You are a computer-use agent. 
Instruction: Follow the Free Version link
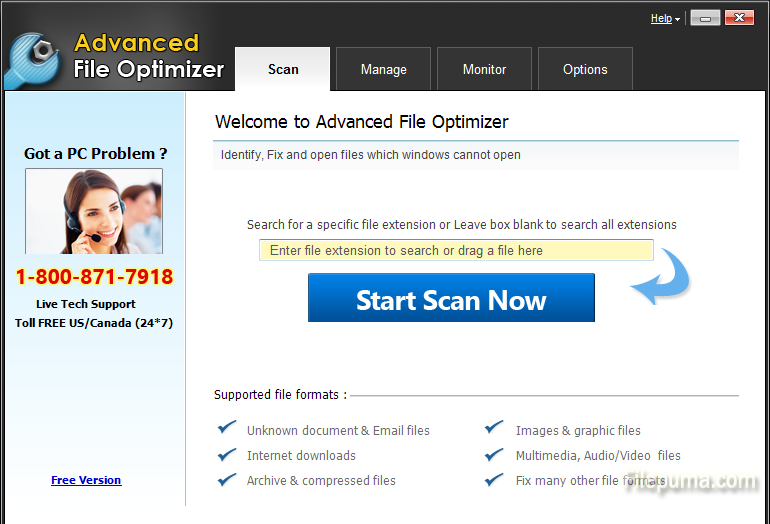[86, 480]
